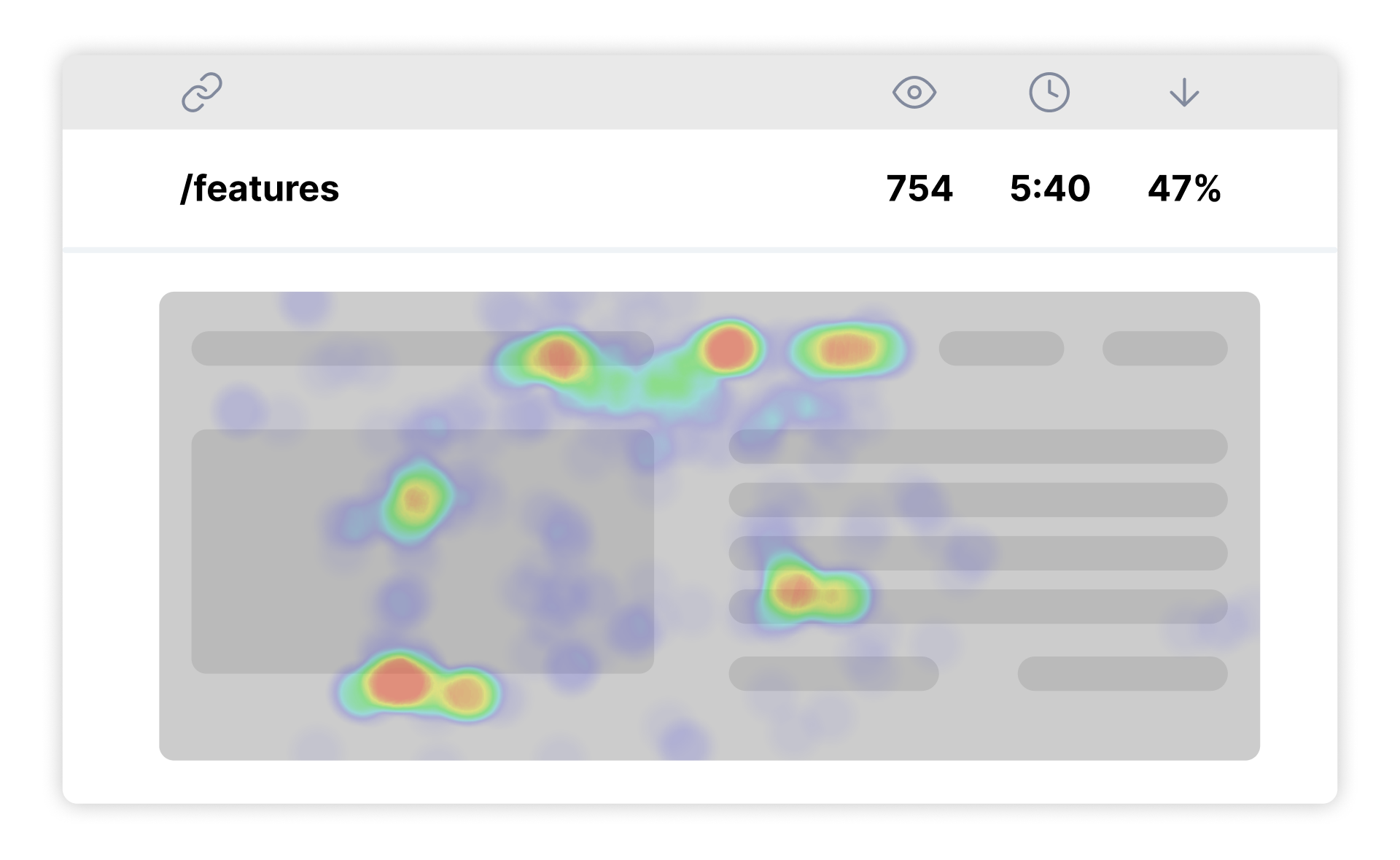The height and width of the screenshot is (860, 1400).
Task: Select the 5:40 time value
Action: tap(1050, 189)
